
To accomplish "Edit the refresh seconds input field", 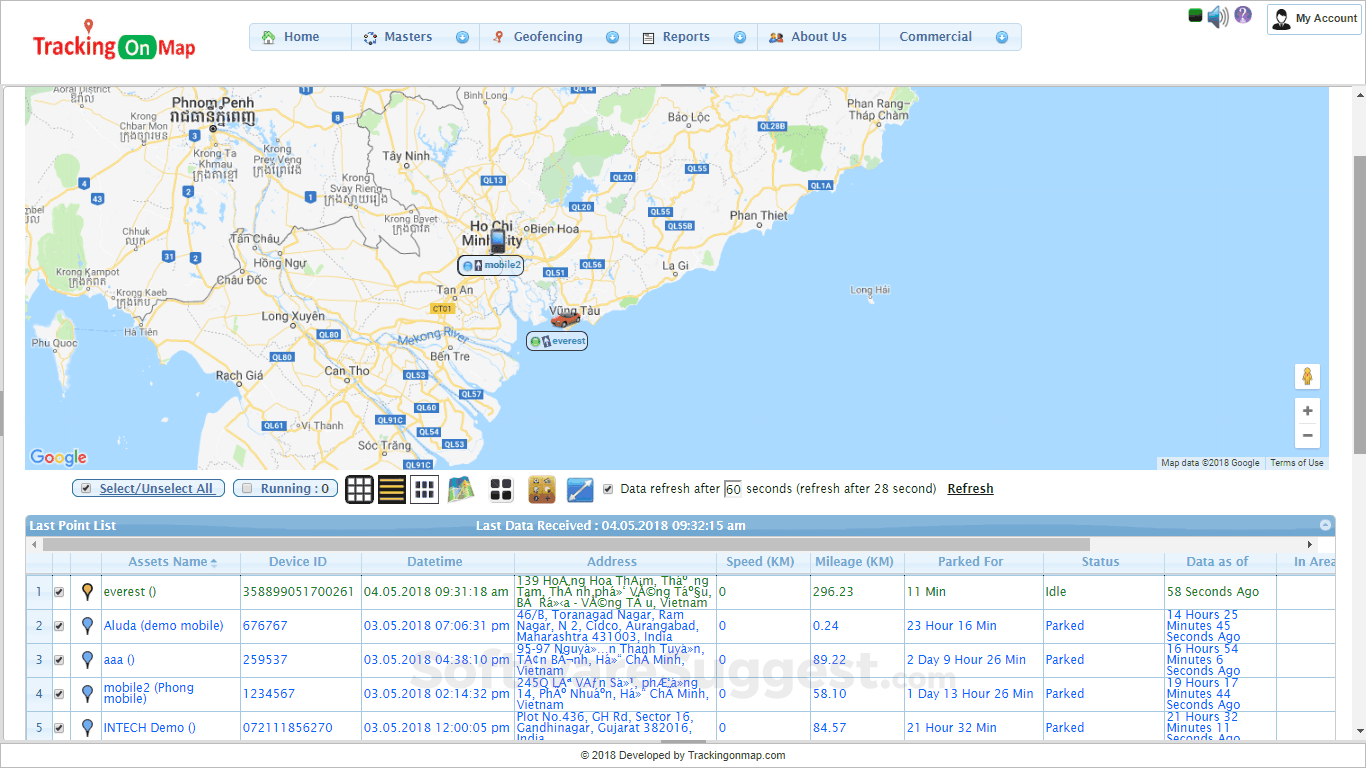I will click(x=734, y=488).
